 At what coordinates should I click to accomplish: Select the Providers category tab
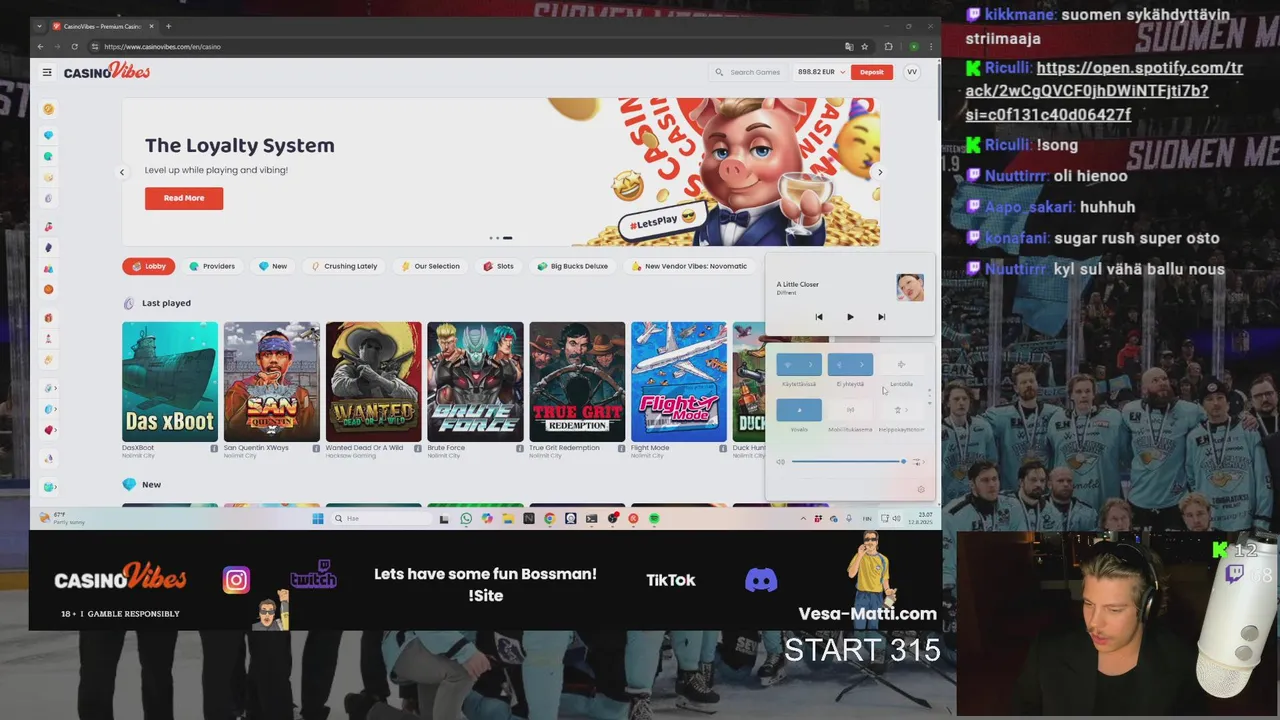tap(212, 266)
